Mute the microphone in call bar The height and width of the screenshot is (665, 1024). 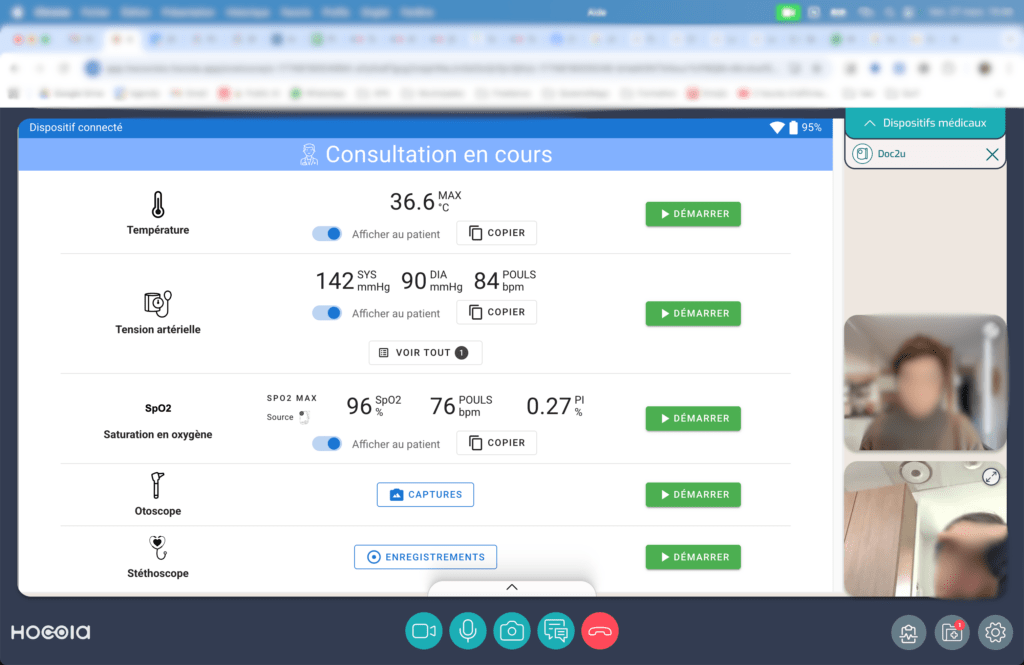pos(468,631)
